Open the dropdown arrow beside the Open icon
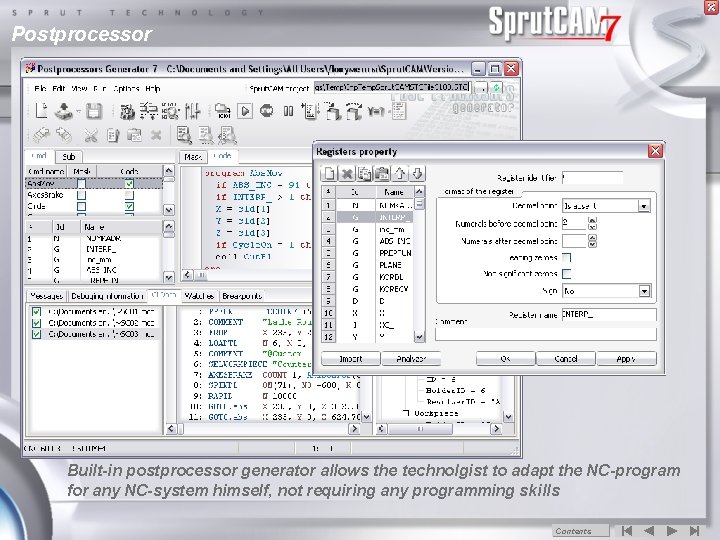720x540 pixels. click(x=78, y=111)
